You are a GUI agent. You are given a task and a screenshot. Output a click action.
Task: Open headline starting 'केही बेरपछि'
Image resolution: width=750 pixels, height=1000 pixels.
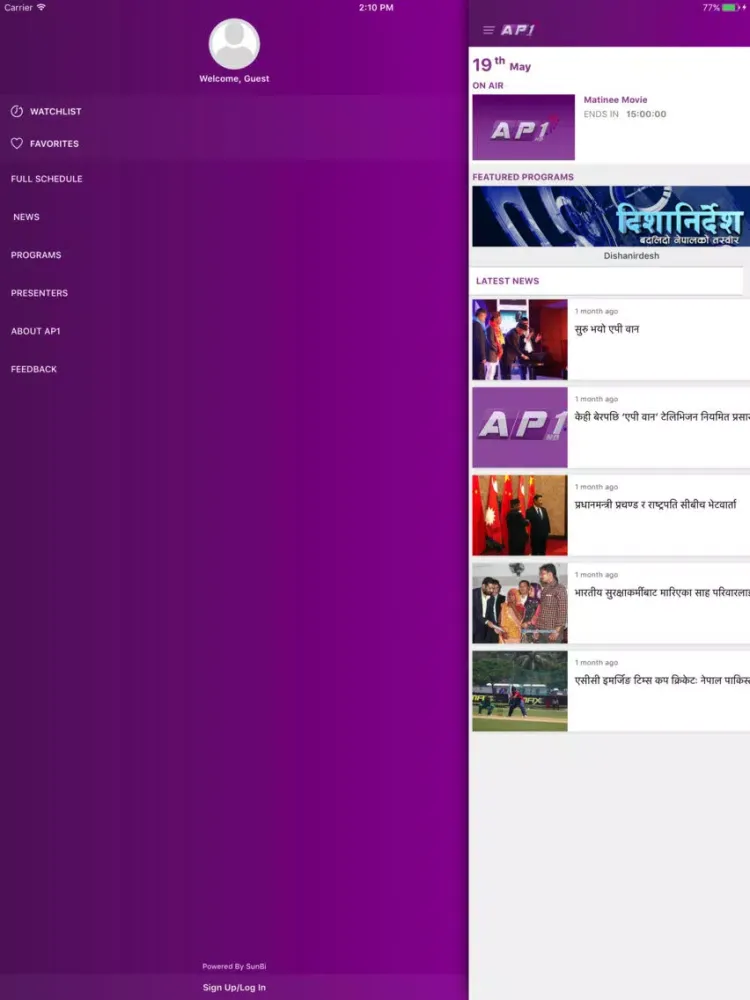click(x=662, y=417)
